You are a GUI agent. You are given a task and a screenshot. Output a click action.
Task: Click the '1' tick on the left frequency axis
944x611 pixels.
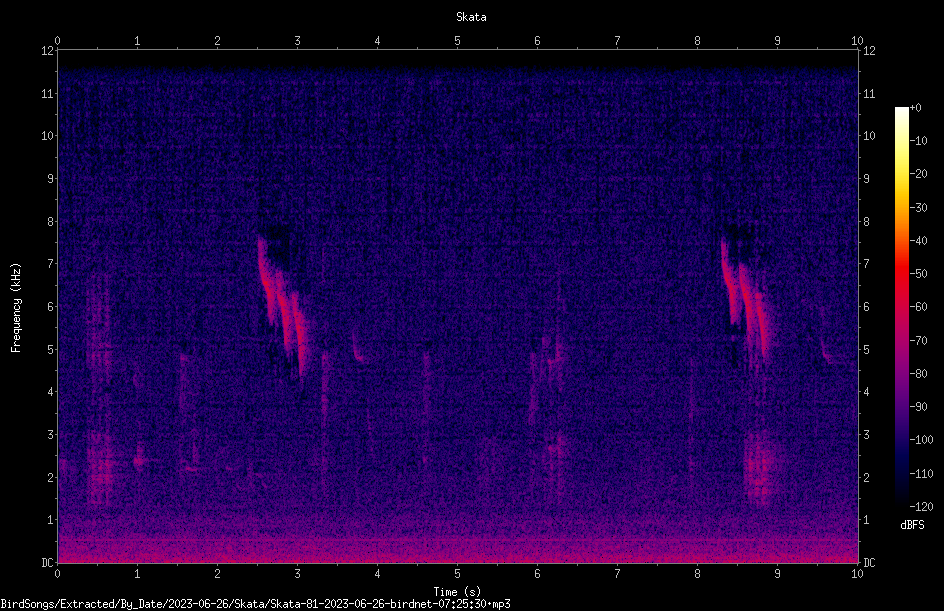(50, 520)
